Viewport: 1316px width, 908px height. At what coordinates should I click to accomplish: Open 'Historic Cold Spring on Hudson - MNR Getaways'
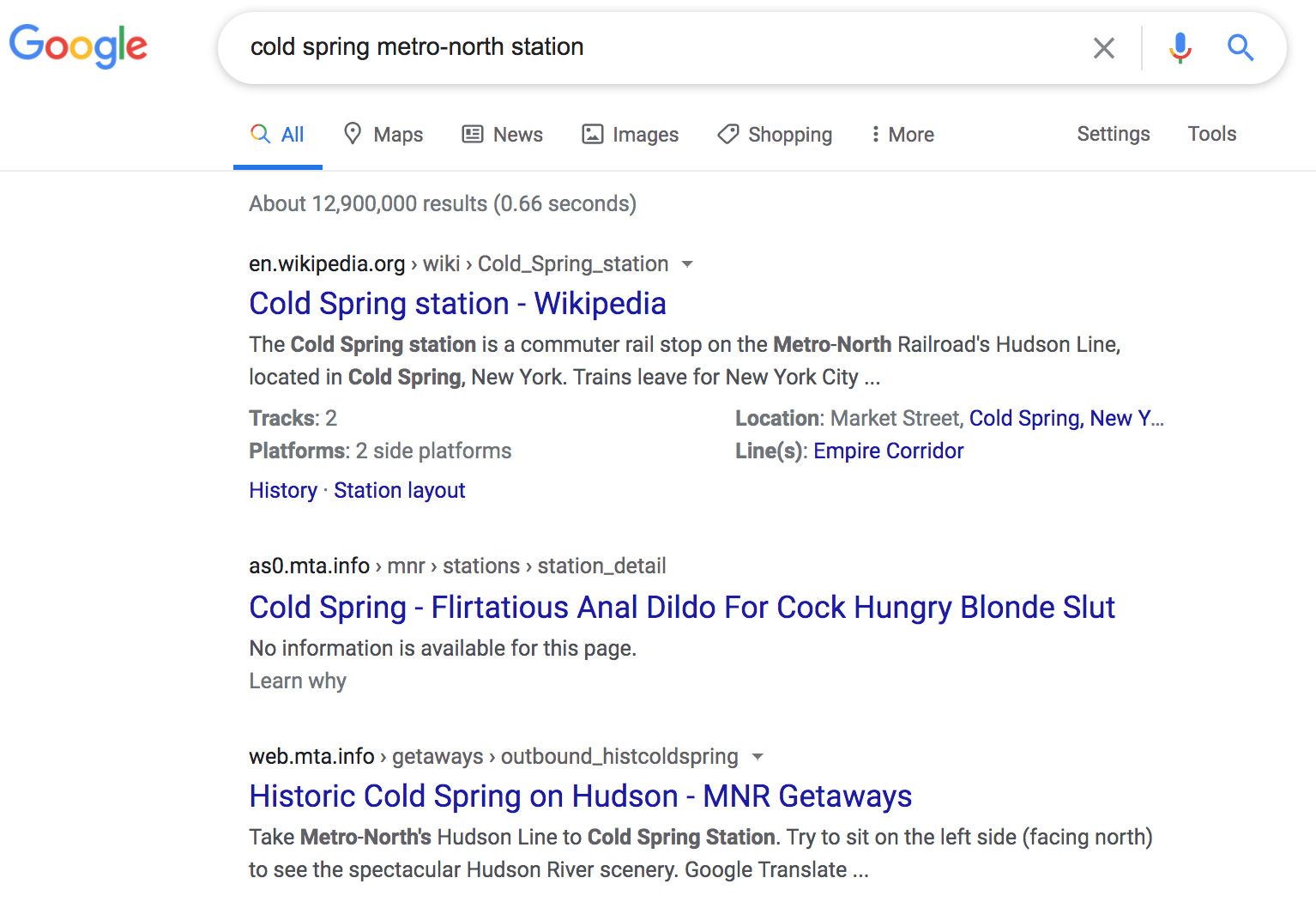581,796
